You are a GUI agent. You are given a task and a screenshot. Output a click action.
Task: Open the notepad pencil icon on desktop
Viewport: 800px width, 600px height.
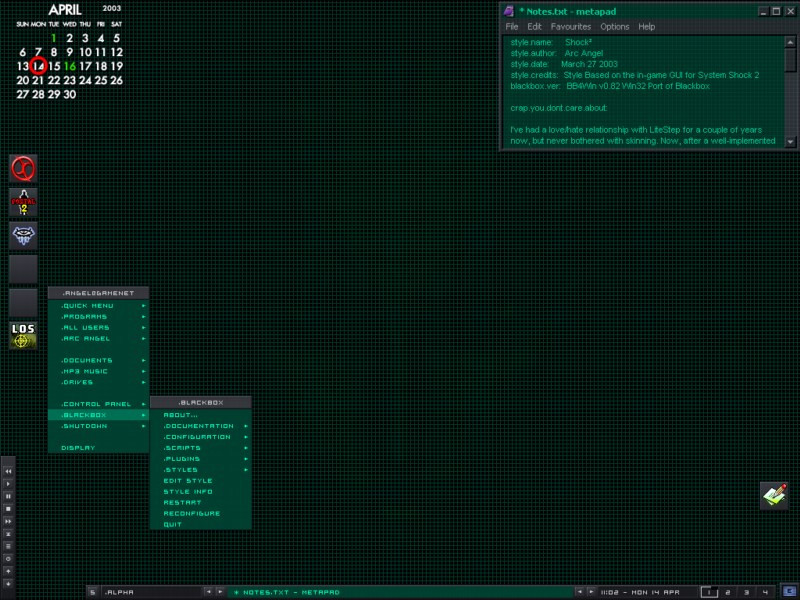[774, 495]
